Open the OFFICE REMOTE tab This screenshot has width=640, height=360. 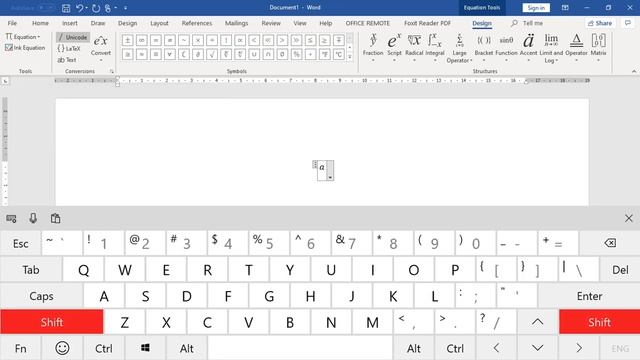[368, 23]
